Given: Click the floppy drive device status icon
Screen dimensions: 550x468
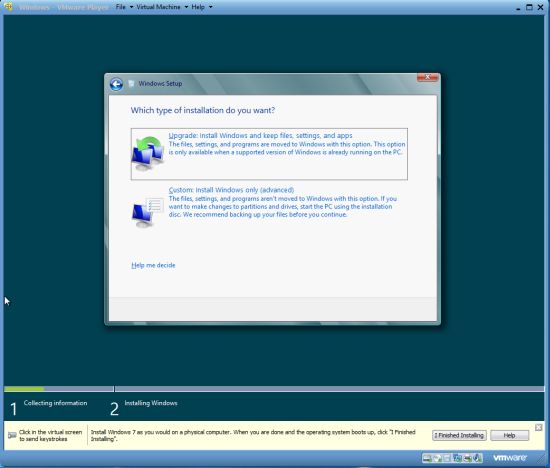Looking at the screenshot, I should click(446, 458).
